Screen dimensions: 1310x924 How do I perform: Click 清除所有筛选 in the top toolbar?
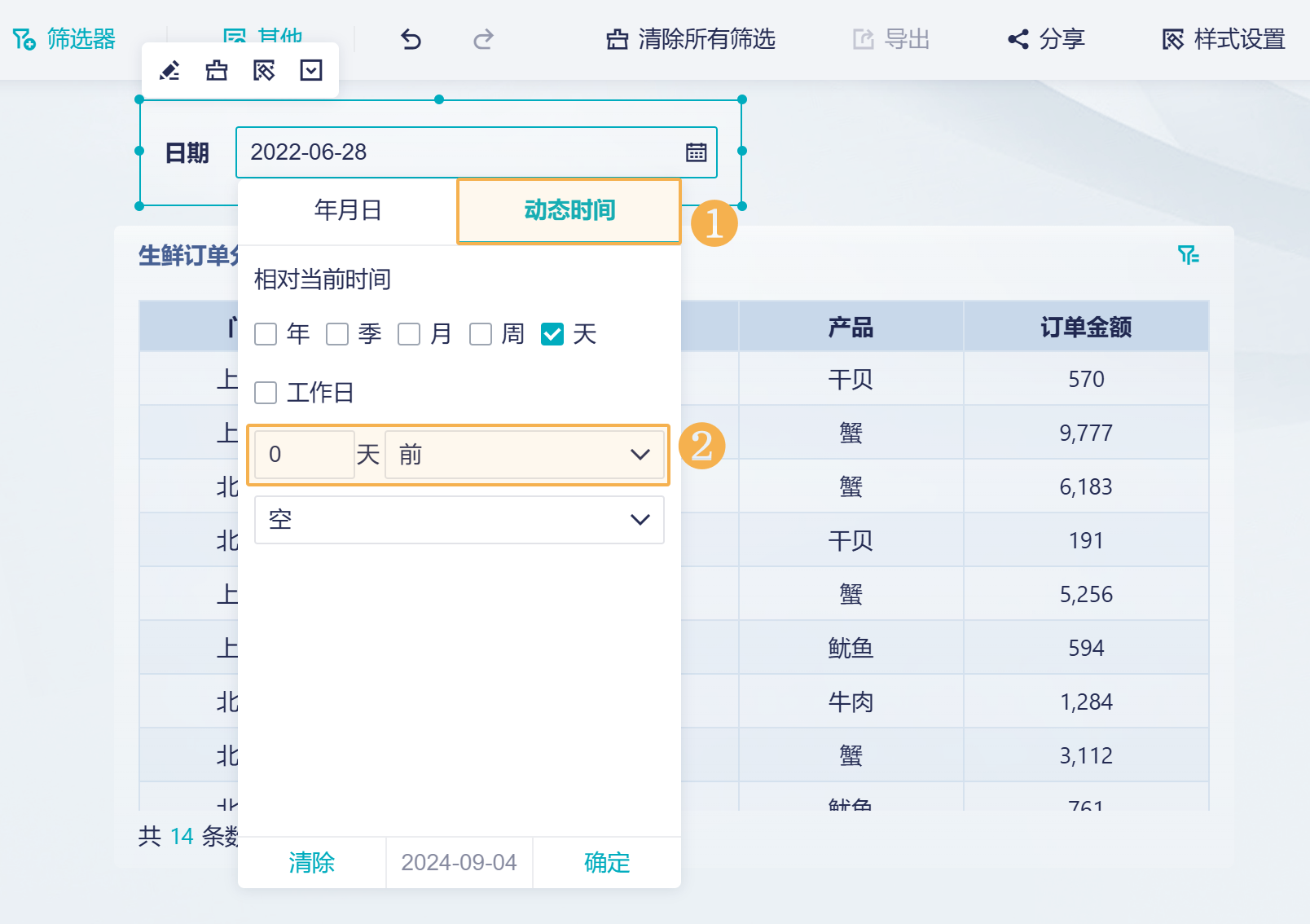coord(691,39)
